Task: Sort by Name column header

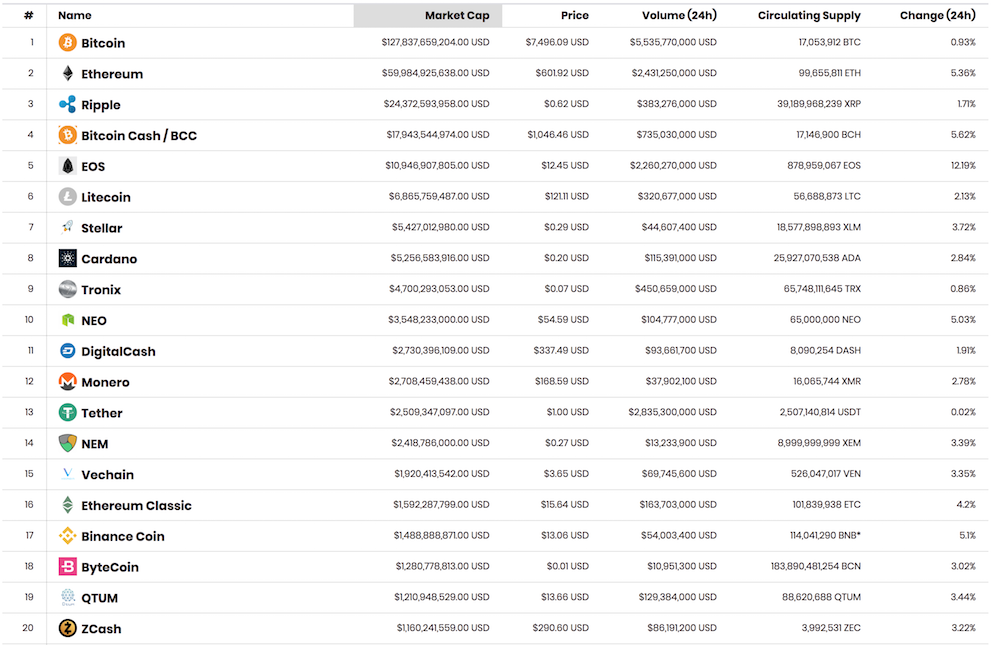Action: tap(75, 15)
